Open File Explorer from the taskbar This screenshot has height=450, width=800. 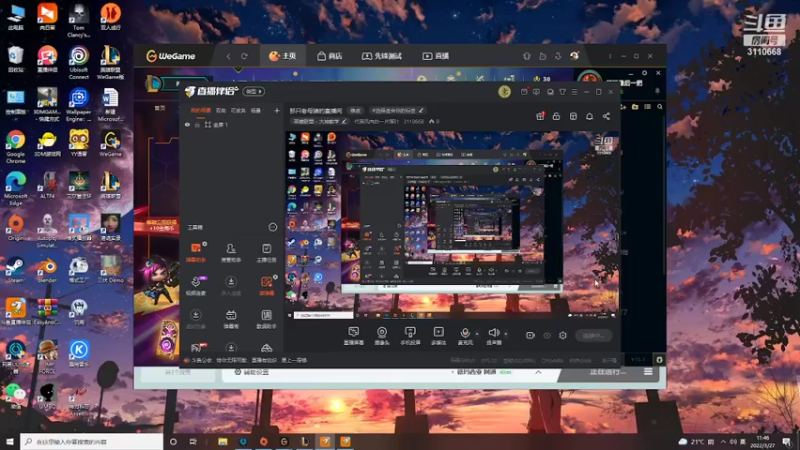tap(222, 441)
